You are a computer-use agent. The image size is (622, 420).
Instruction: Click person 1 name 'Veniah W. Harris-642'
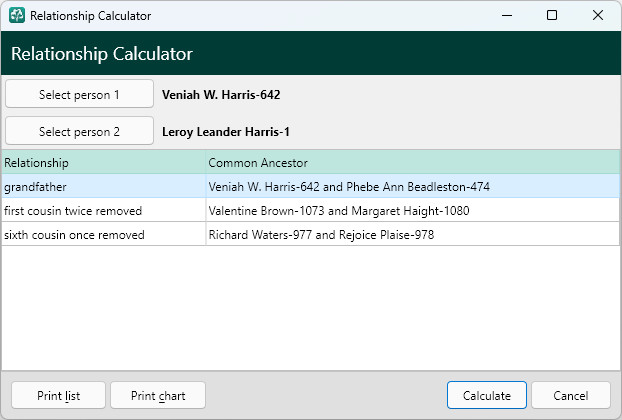coord(221,94)
